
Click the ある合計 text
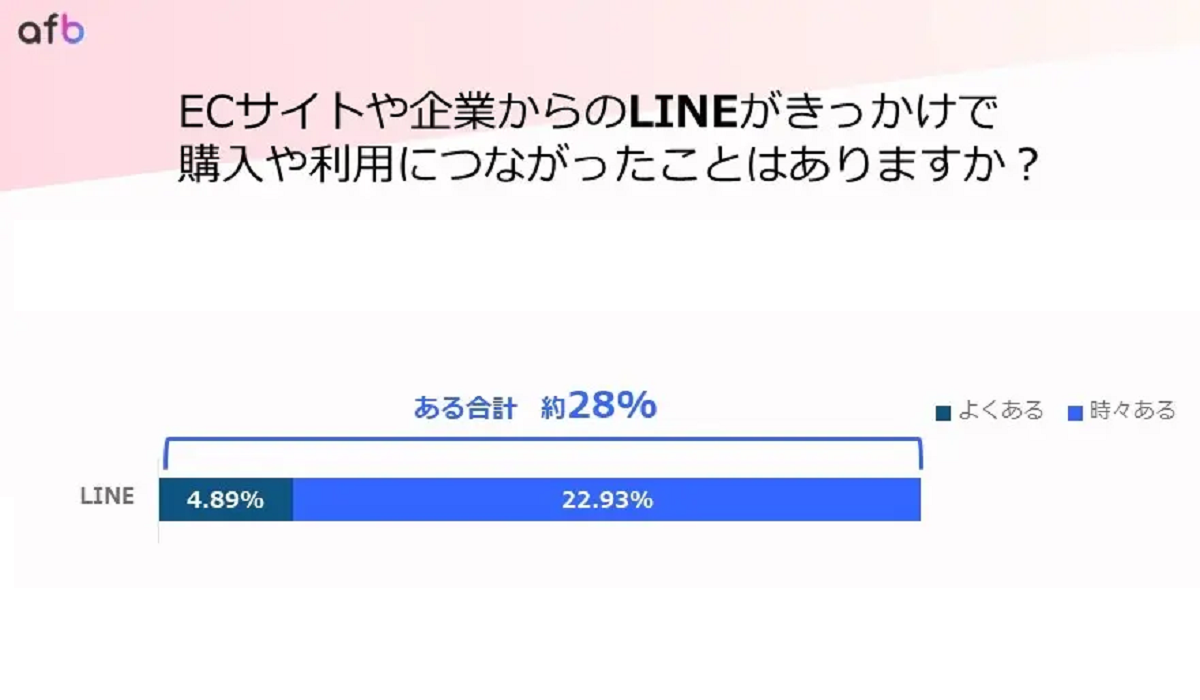point(464,409)
